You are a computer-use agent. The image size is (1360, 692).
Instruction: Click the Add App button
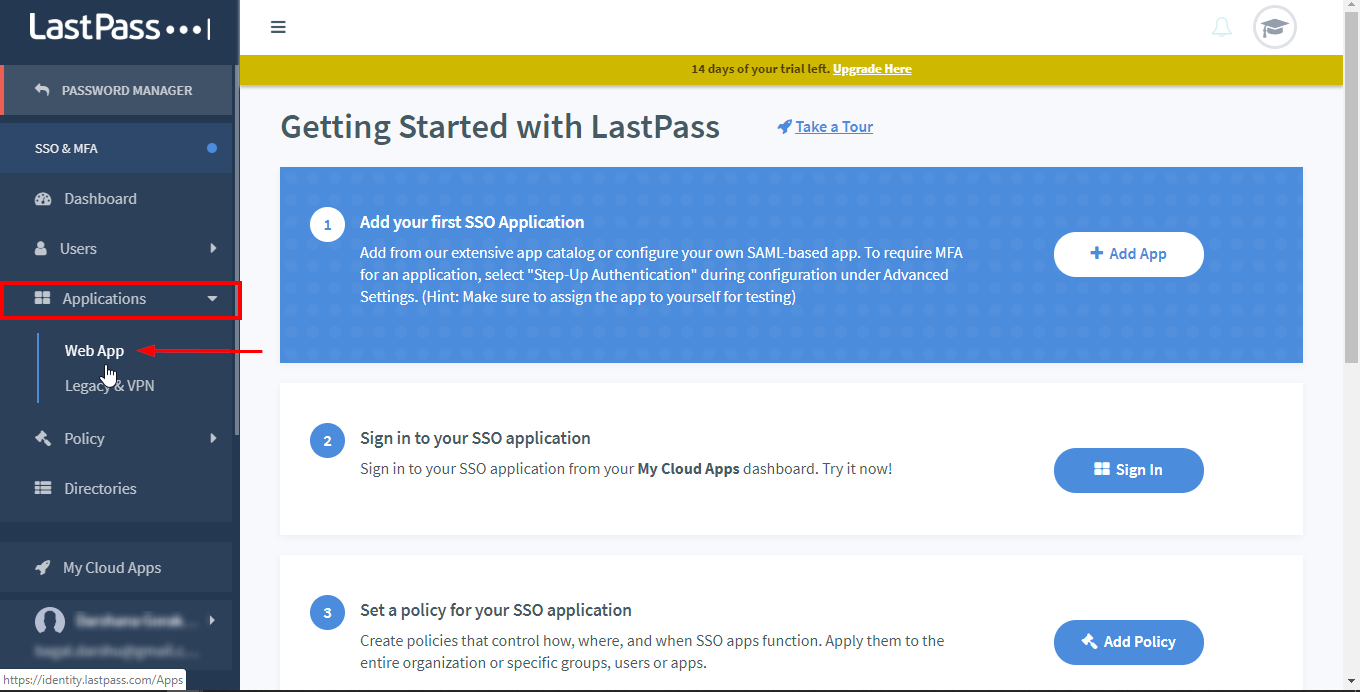1128,254
